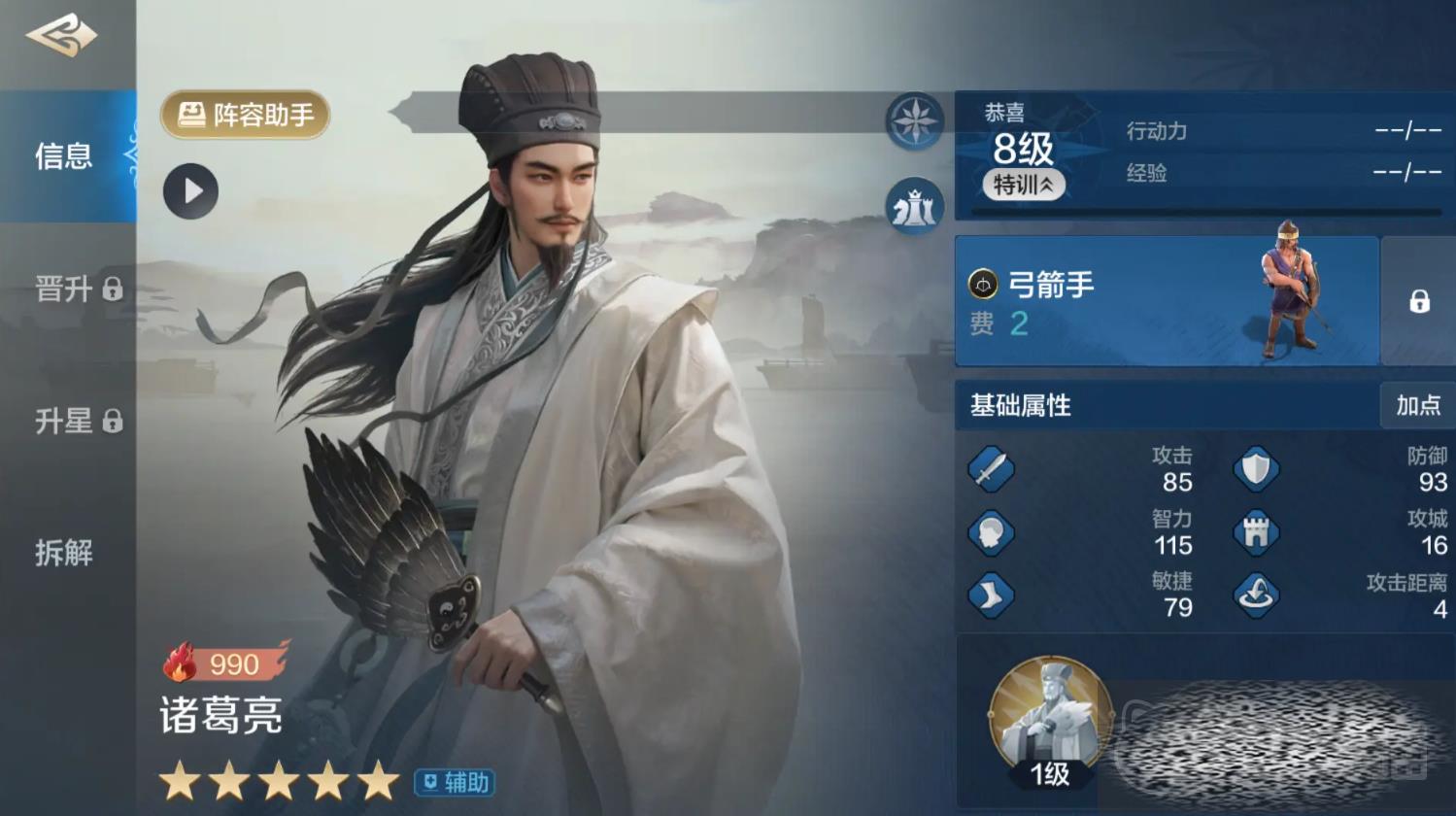
Task: Tap the boot agility attribute icon
Action: tap(991, 595)
